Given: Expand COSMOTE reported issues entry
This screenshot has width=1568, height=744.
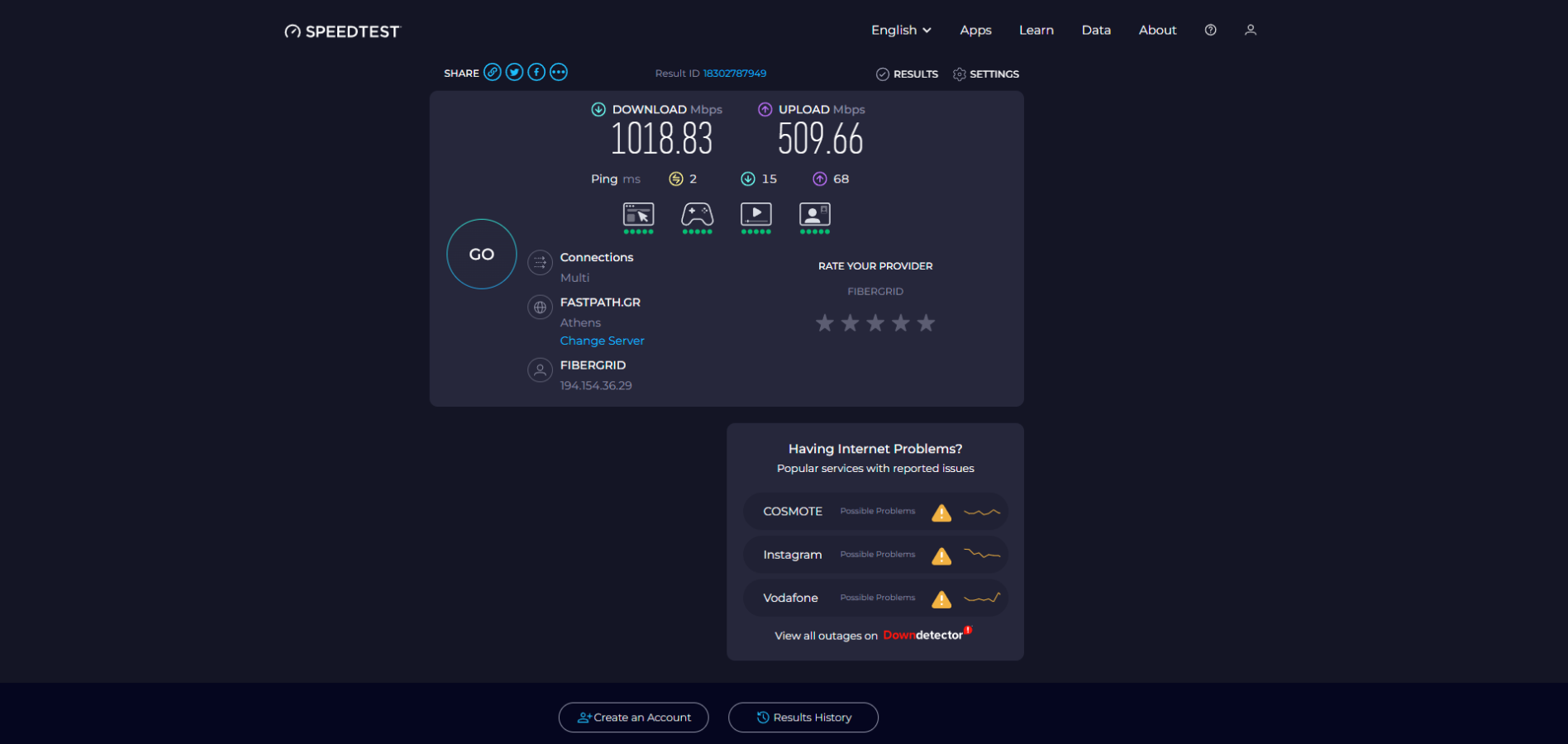Looking at the screenshot, I should coord(875,511).
